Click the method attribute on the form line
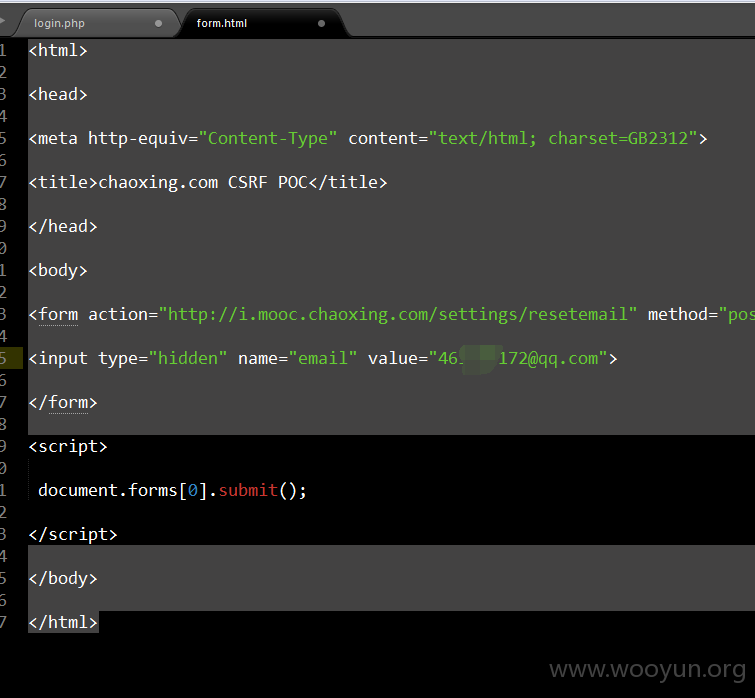Screen dimensions: 755x698 coord(701,314)
